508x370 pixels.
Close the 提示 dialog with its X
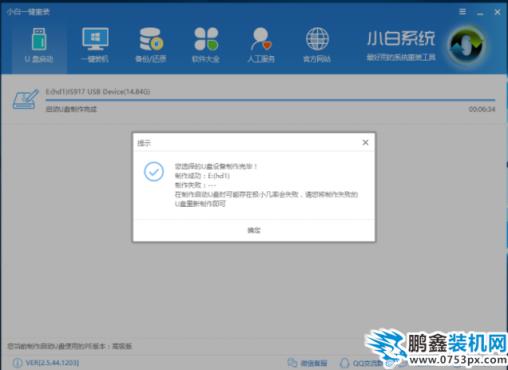tap(365, 143)
